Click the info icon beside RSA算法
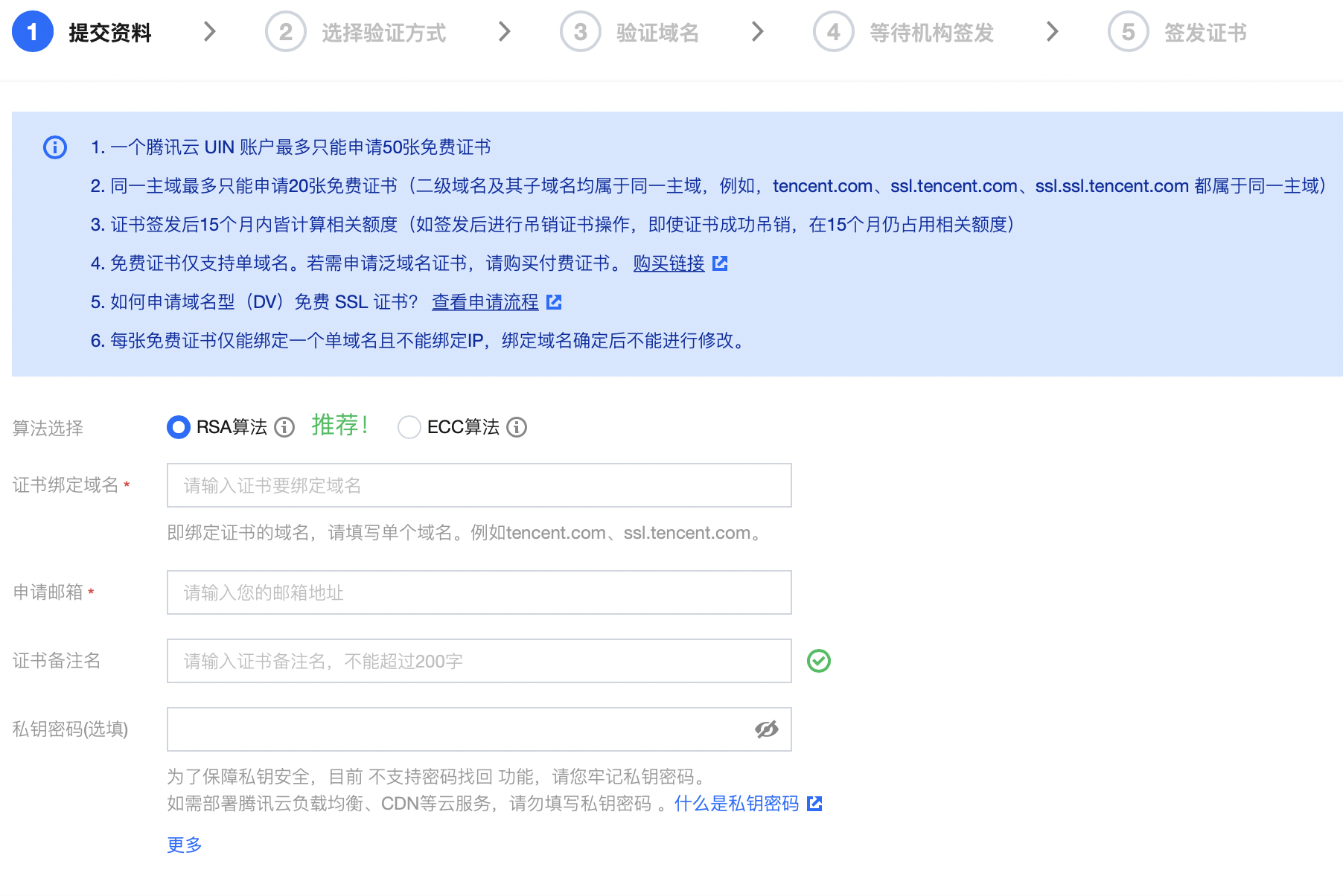Image resolution: width=1343 pixels, height=896 pixels. (x=284, y=427)
